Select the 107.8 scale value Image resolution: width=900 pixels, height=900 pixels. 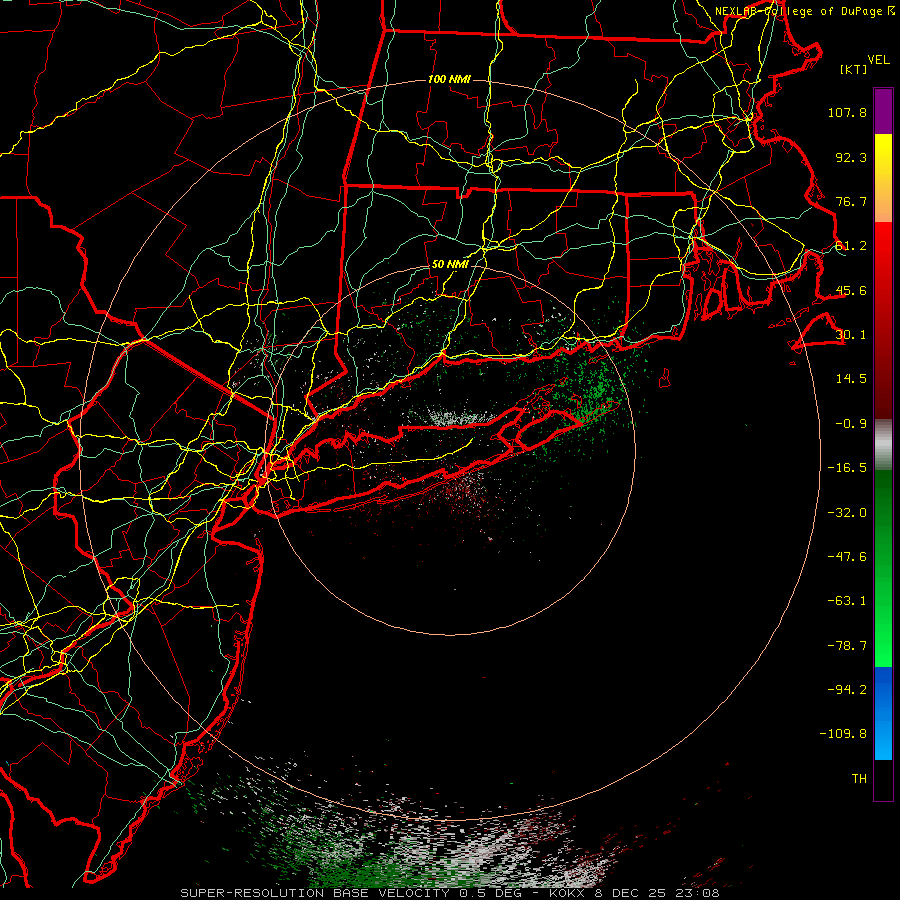(x=847, y=112)
